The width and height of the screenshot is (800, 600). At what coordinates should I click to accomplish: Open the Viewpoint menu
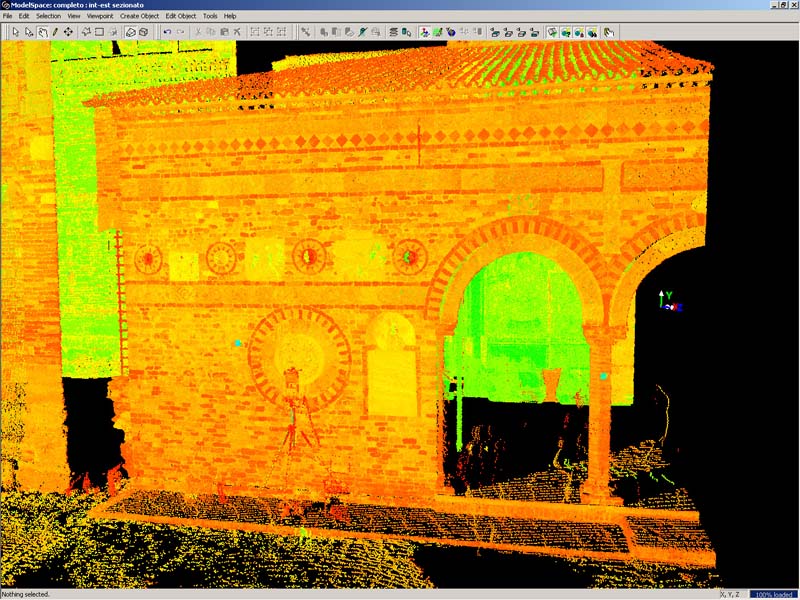pos(100,16)
